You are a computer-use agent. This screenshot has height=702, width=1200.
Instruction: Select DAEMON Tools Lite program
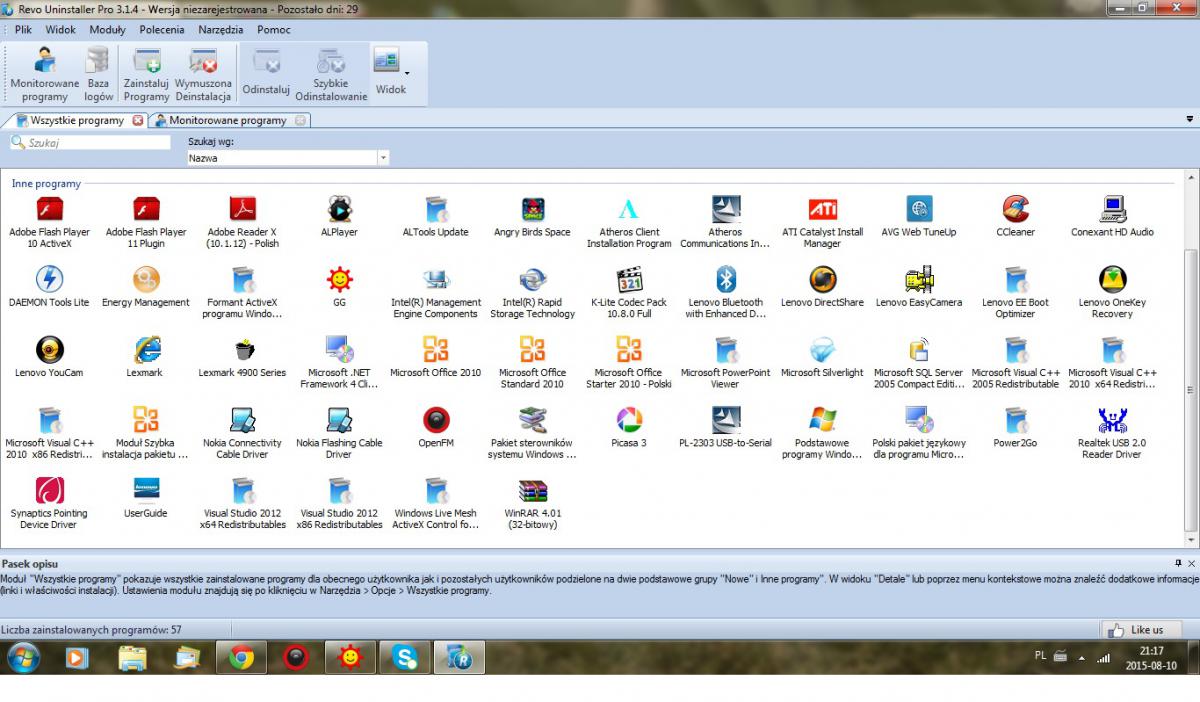49,287
